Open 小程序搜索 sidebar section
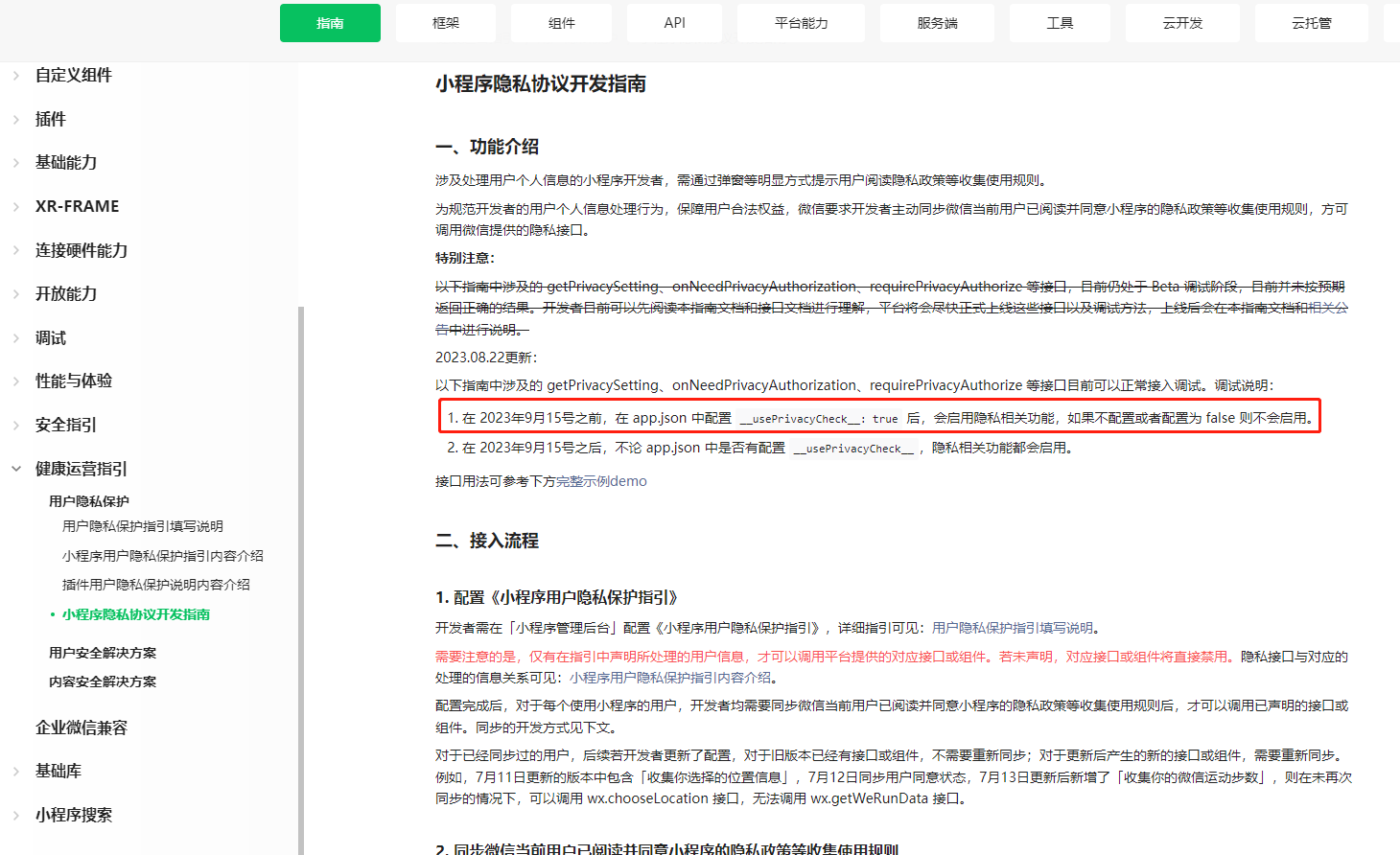1400x855 pixels. pos(74,815)
